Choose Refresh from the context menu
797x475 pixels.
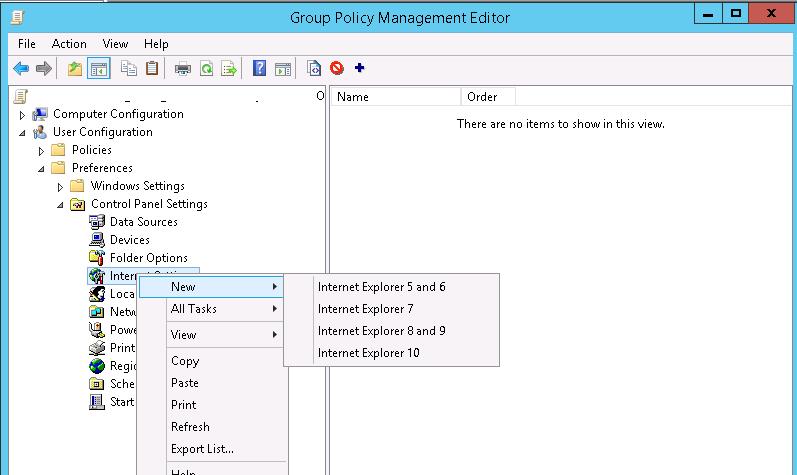pos(211,427)
